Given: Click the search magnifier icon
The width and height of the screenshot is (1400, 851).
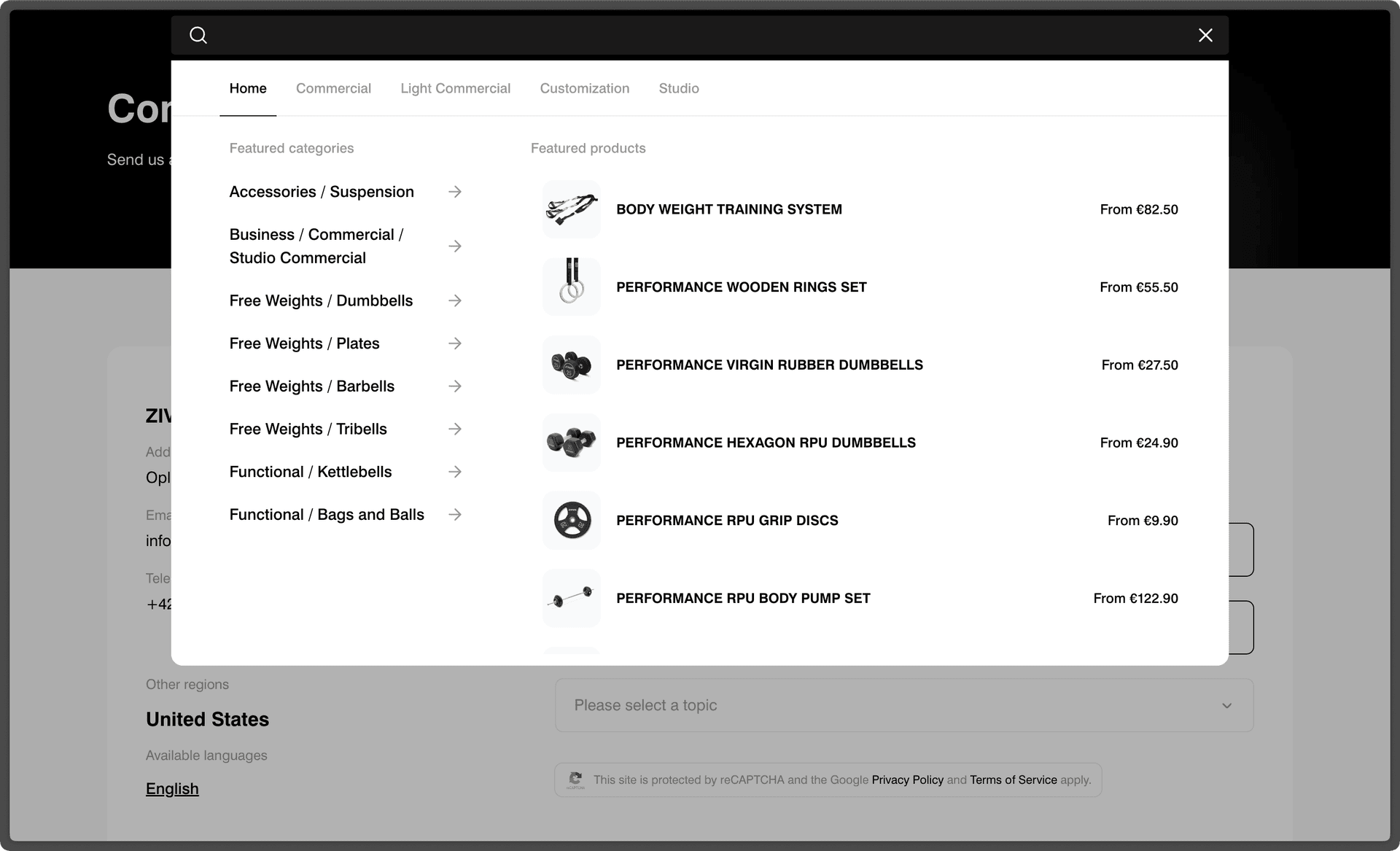Looking at the screenshot, I should coord(198,35).
